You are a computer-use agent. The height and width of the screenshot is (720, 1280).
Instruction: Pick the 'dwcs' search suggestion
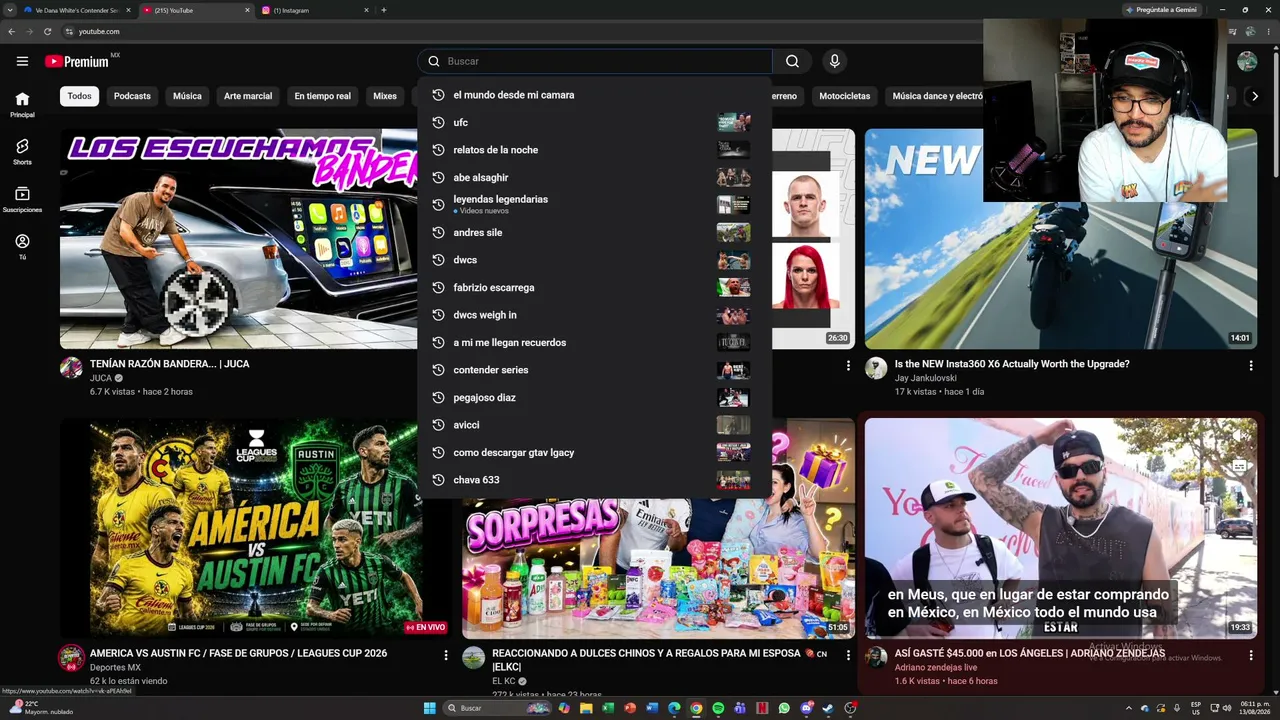point(595,260)
